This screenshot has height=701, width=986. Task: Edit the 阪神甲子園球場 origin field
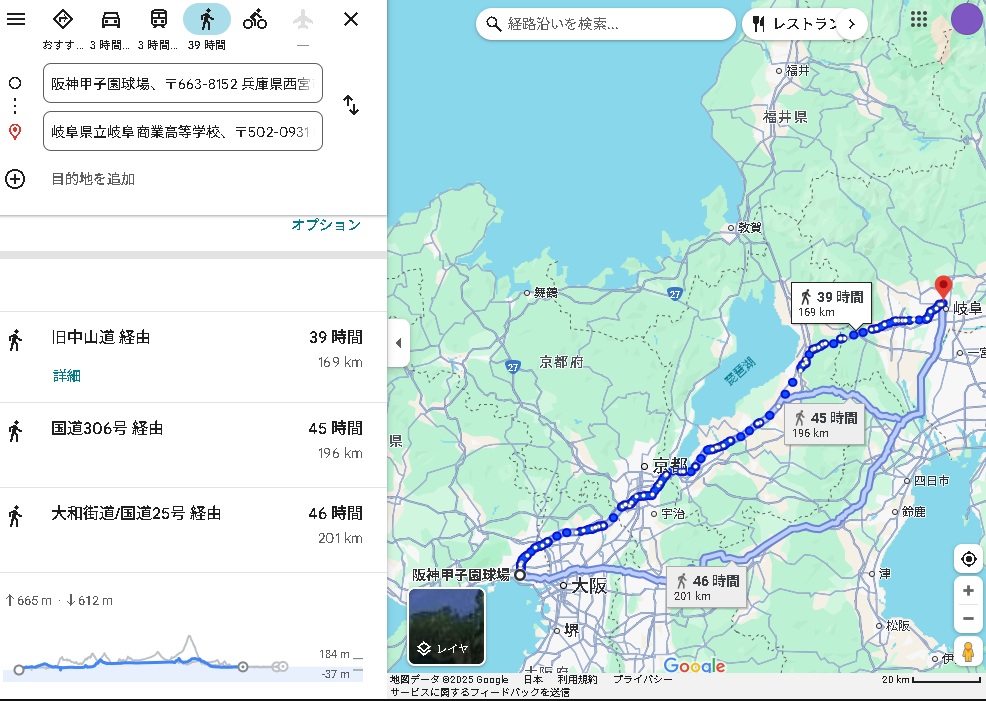183,83
